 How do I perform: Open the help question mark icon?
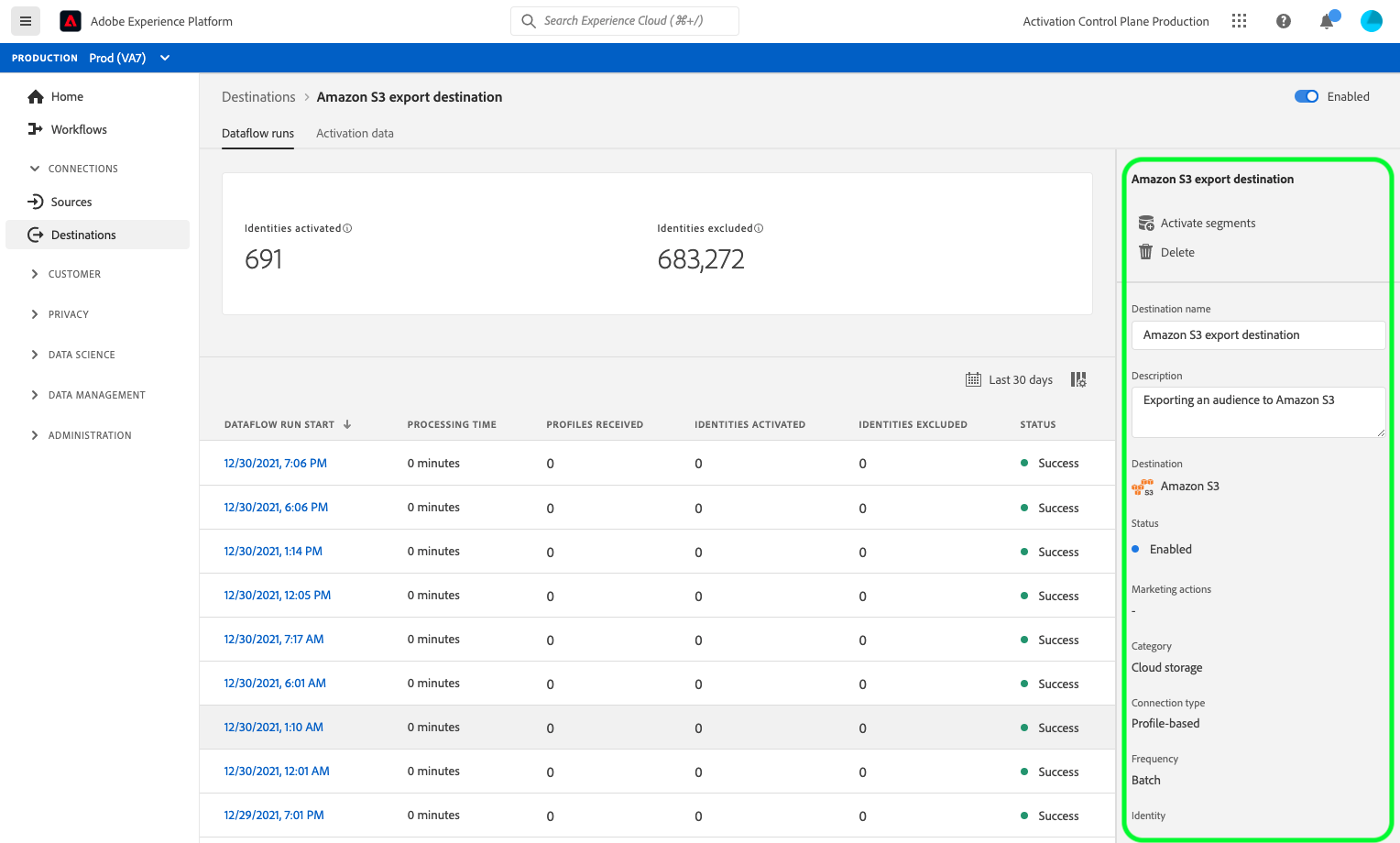(1283, 21)
